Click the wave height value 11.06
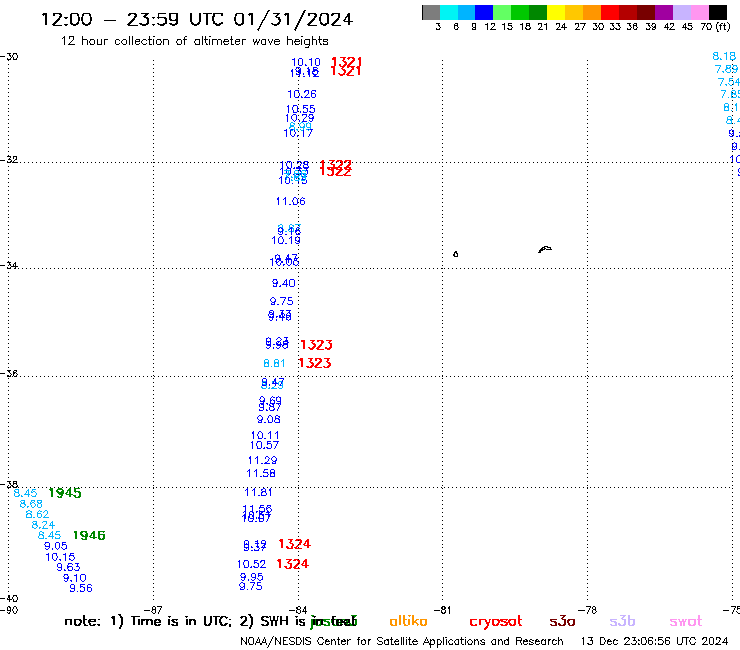The width and height of the screenshot is (740, 650). pyautogui.click(x=291, y=202)
